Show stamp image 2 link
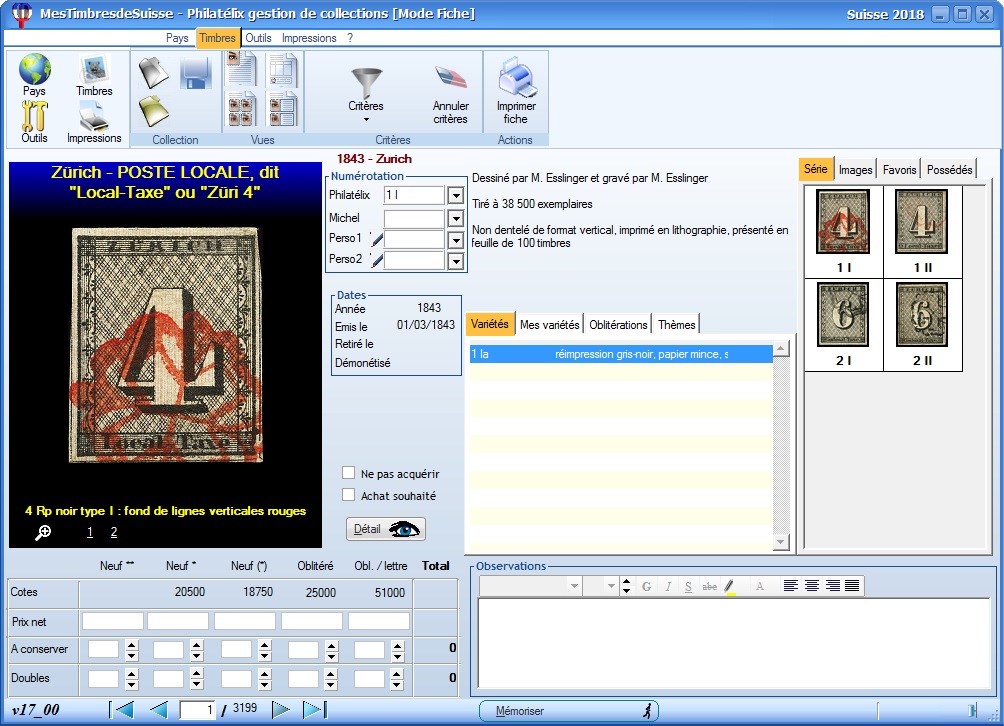The height and width of the screenshot is (726, 1004). click(x=114, y=532)
